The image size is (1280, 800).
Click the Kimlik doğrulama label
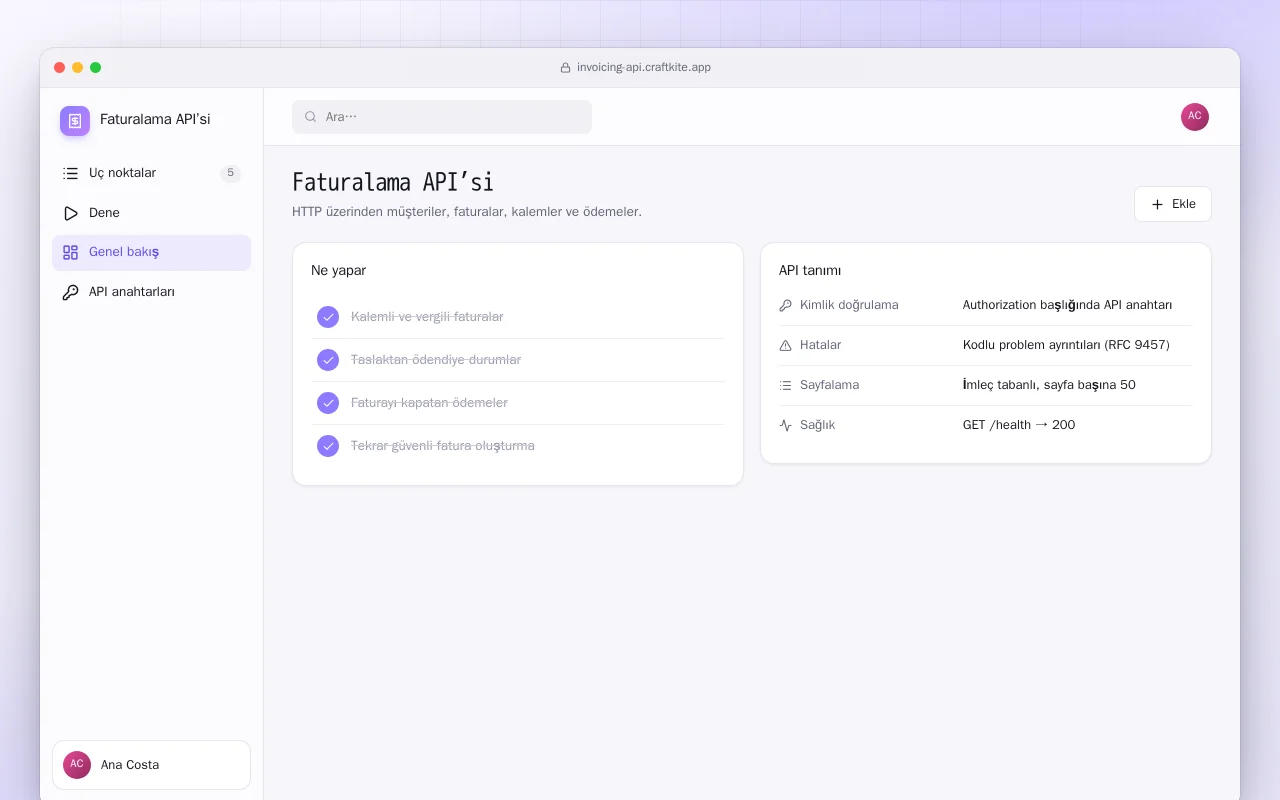(x=849, y=305)
